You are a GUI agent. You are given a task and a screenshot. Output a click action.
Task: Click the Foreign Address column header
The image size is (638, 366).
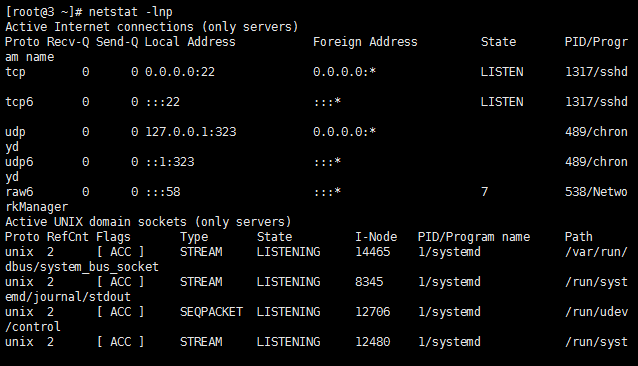(x=365, y=42)
